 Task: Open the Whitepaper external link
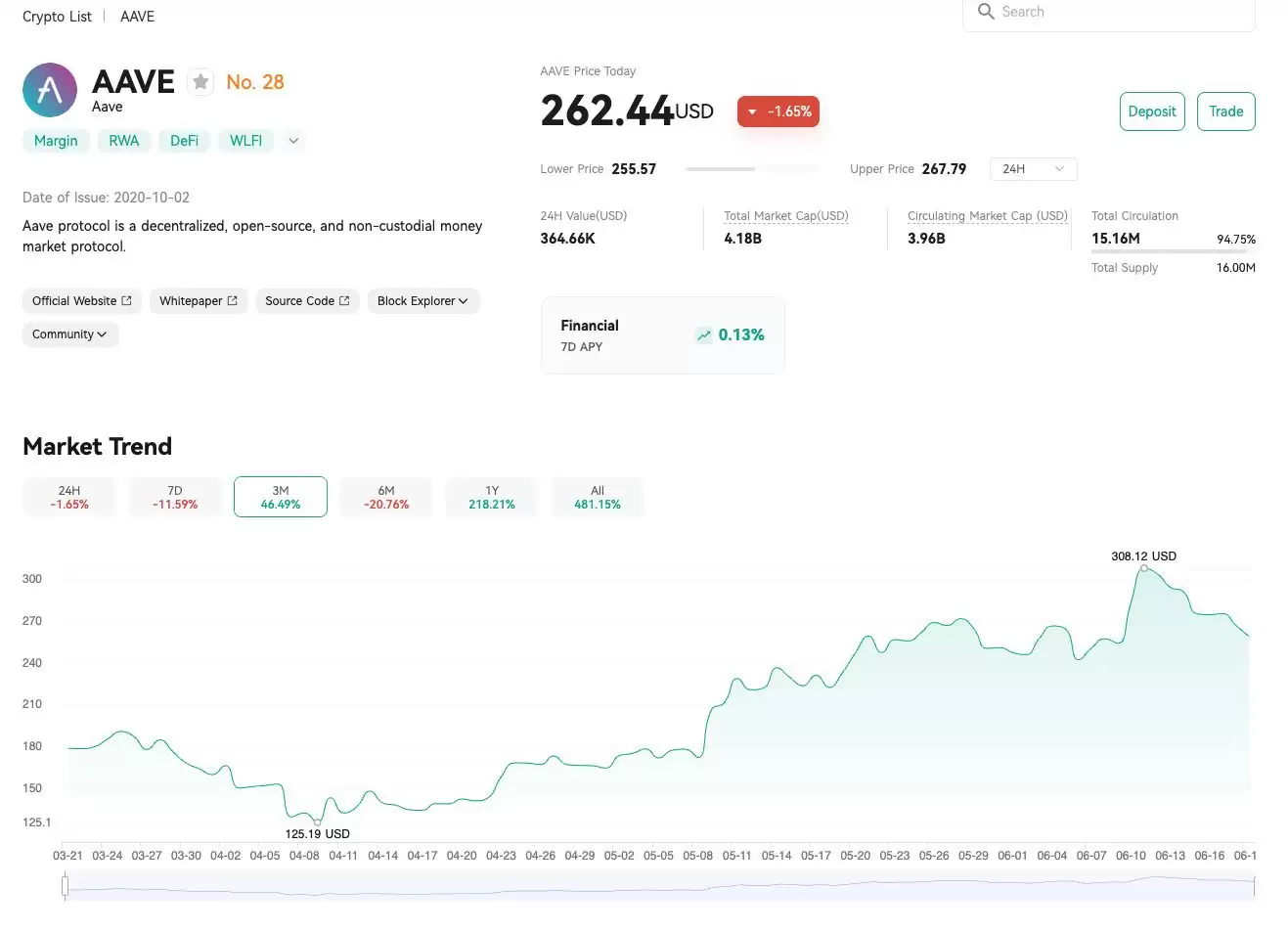(x=199, y=301)
